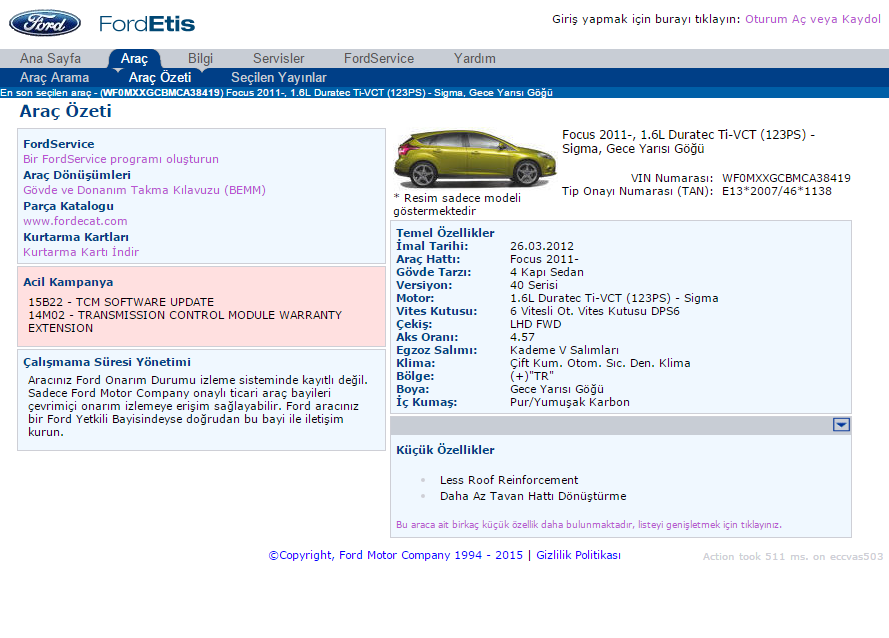Open the FordService tab
The width and height of the screenshot is (889, 638).
[379, 58]
